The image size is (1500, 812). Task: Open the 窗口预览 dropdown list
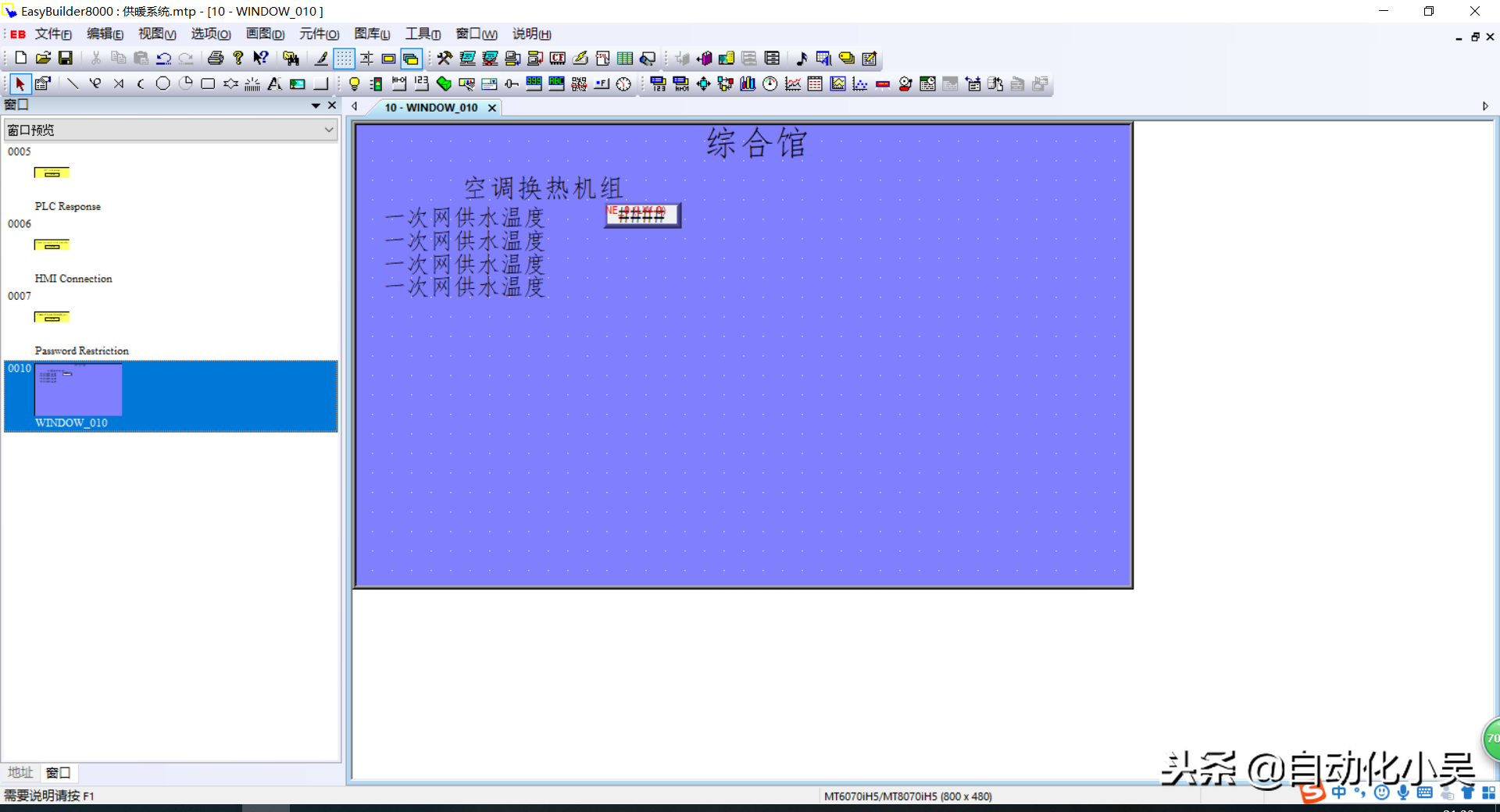(x=328, y=130)
